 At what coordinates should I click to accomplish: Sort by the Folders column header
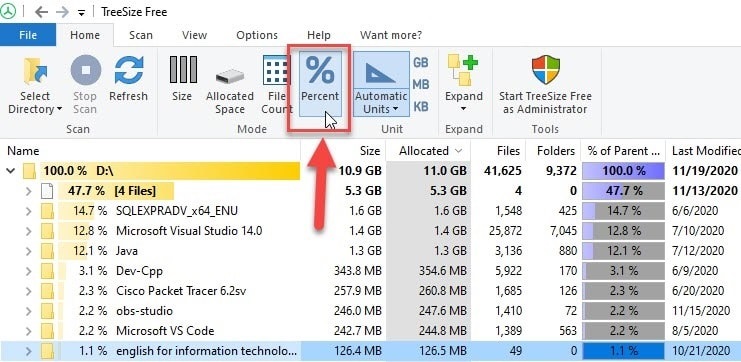[552, 151]
